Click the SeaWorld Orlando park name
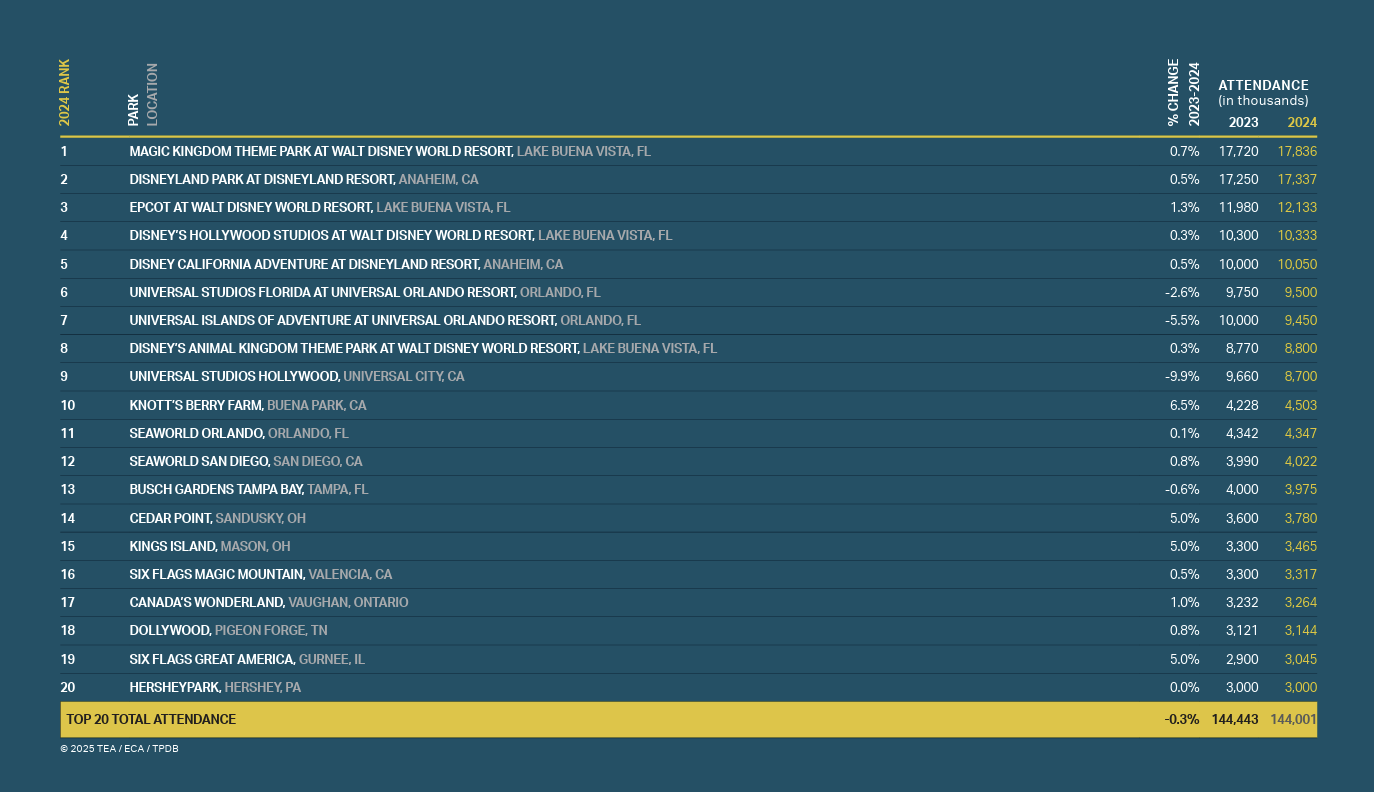Viewport: 1374px width, 792px height. pos(196,433)
